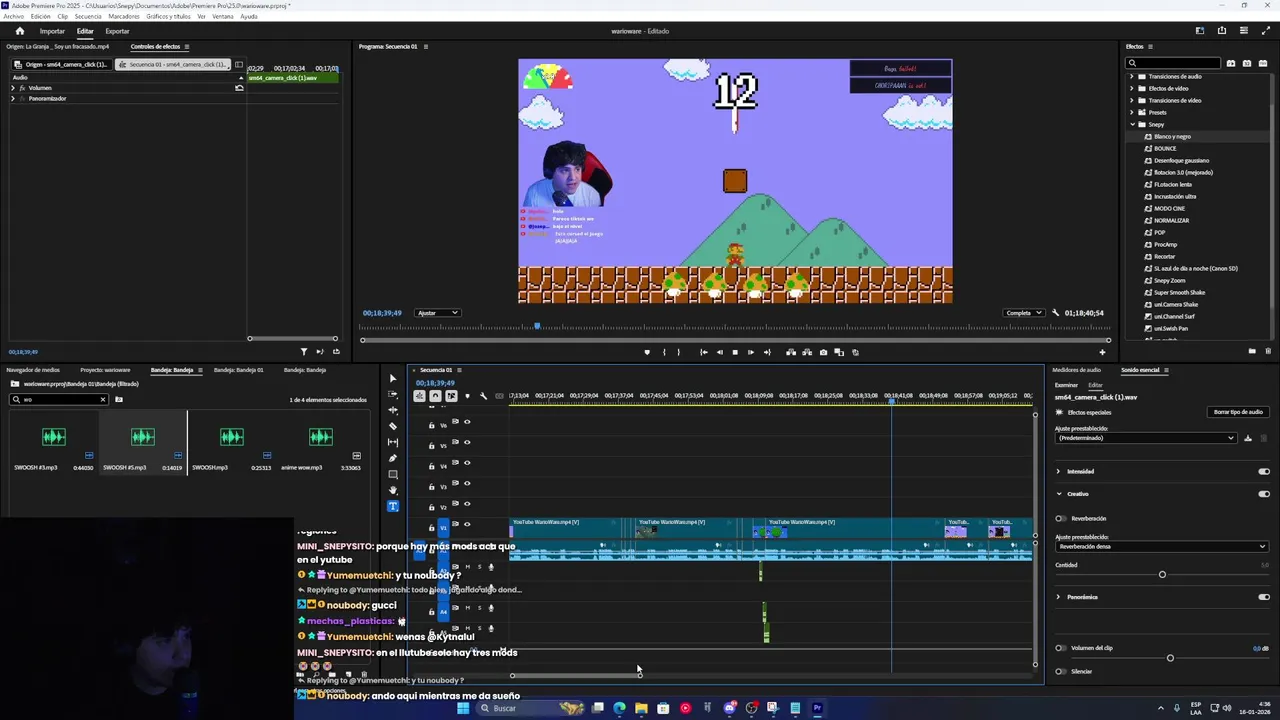Select the Selection tool arrow
Image resolution: width=1280 pixels, height=720 pixels.
click(392, 378)
